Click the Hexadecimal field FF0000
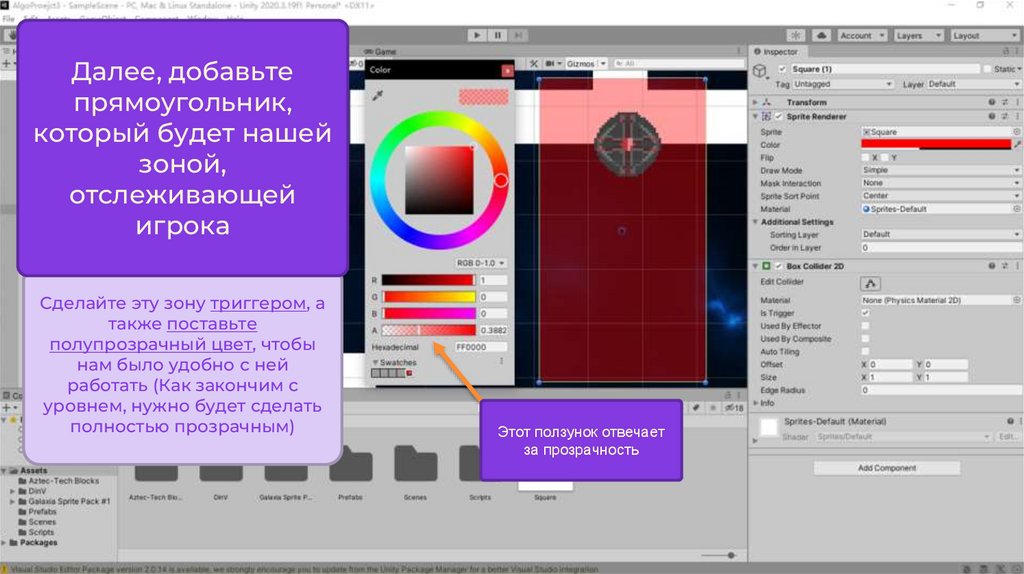Image resolution: width=1024 pixels, height=574 pixels. (x=481, y=347)
